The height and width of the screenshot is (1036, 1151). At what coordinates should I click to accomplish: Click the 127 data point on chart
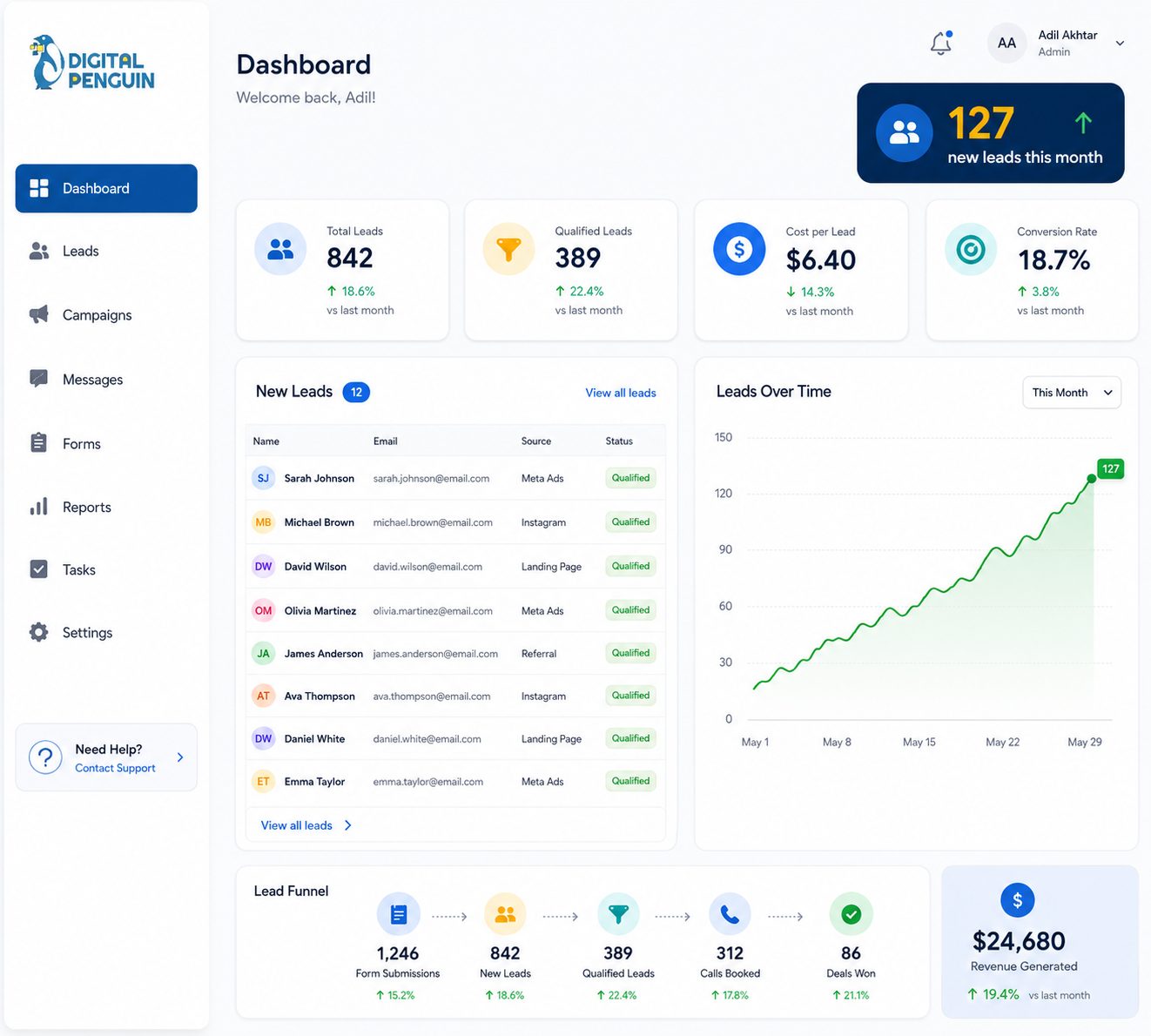pos(1092,479)
